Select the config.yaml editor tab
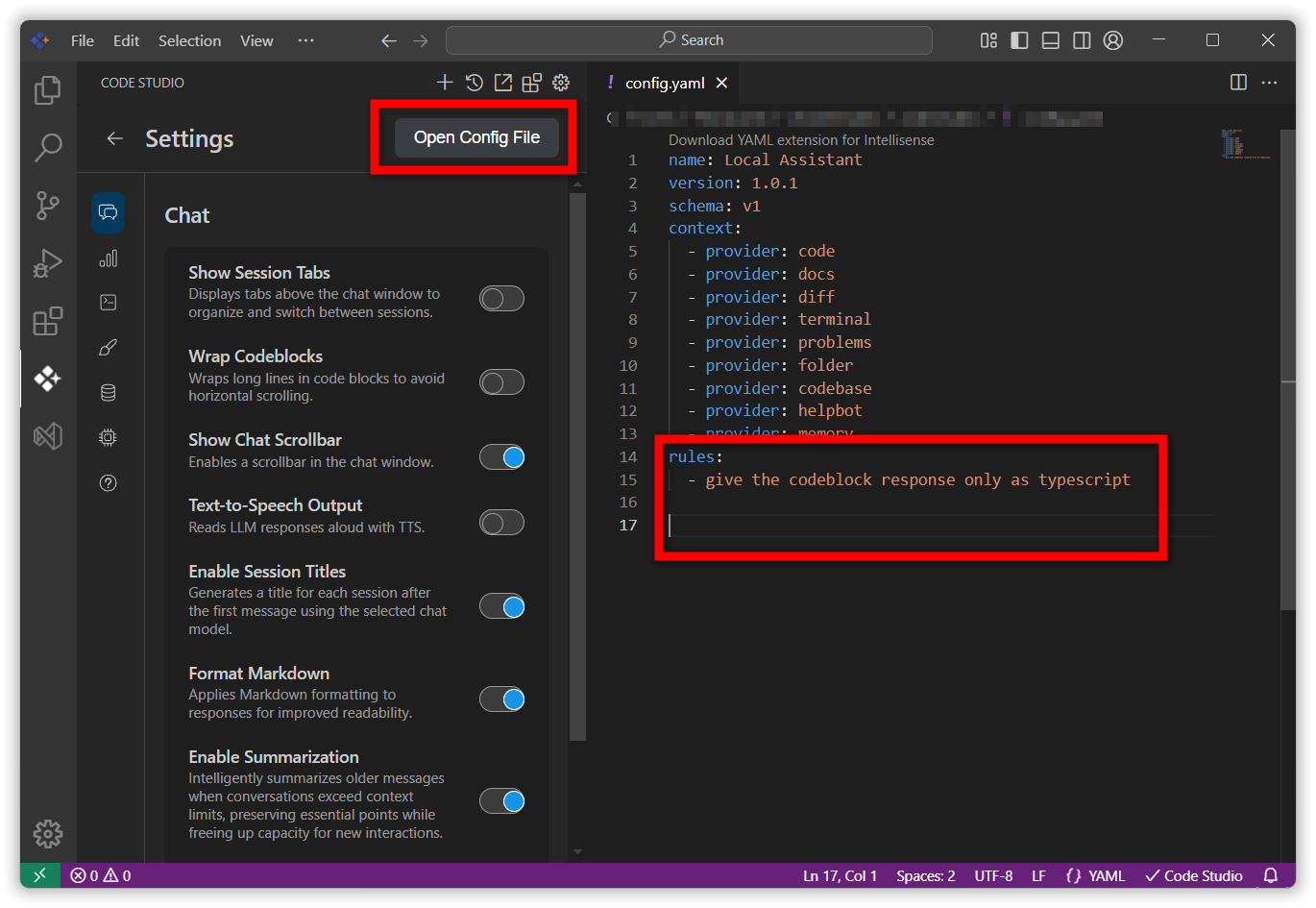 tap(664, 84)
